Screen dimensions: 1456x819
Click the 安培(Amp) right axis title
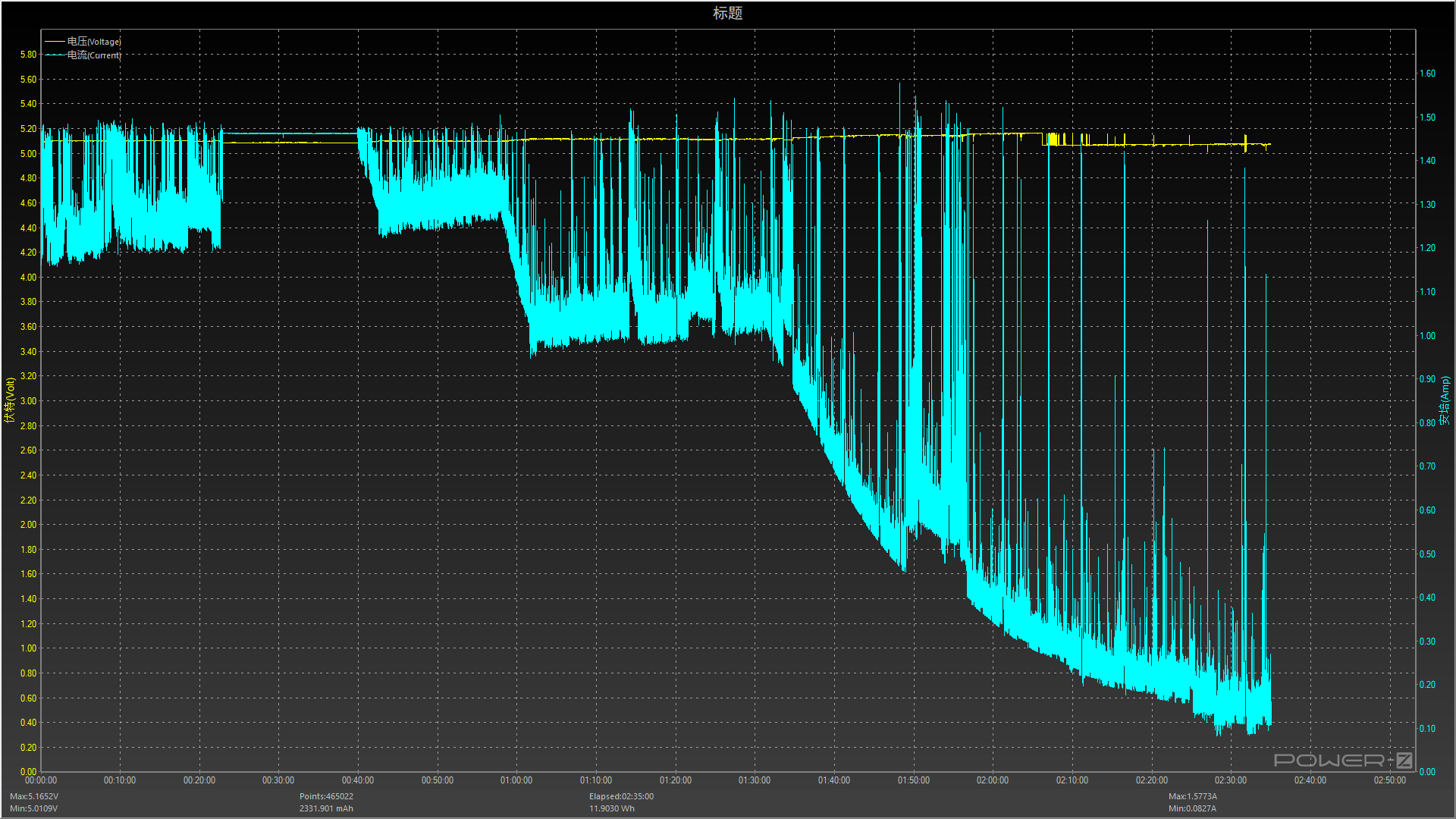tap(1445, 400)
